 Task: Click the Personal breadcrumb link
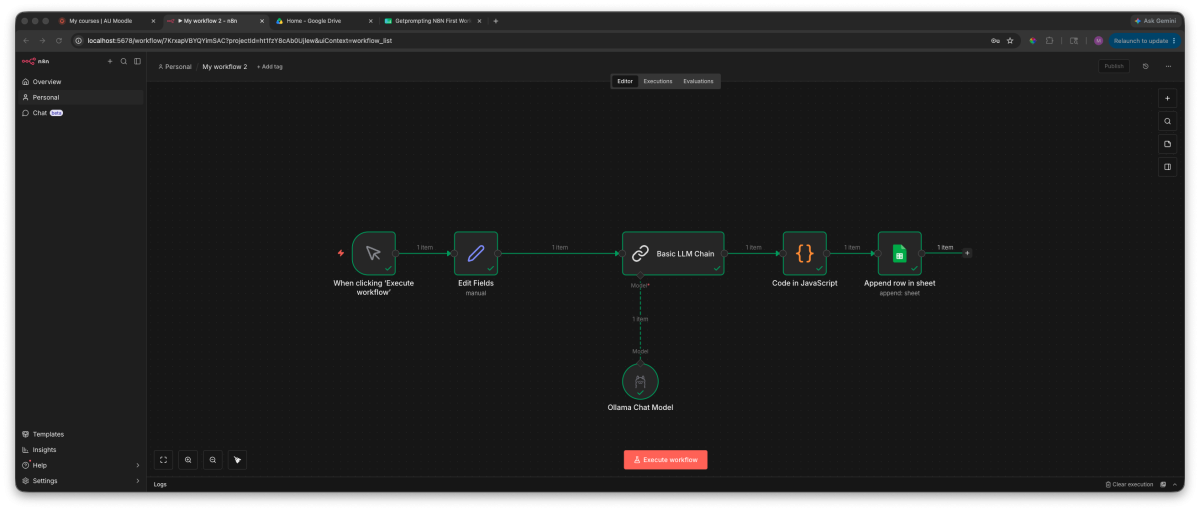tap(175, 66)
